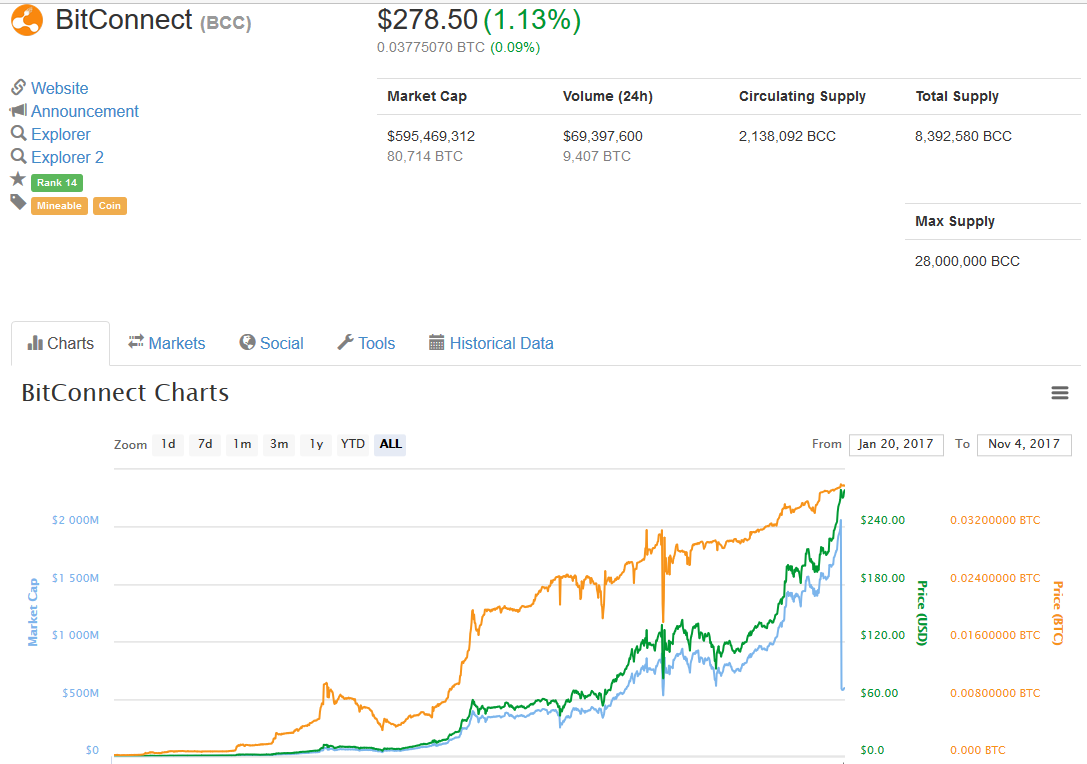1087x764 pixels.
Task: Set chart zoom to 1y
Action: click(x=316, y=444)
